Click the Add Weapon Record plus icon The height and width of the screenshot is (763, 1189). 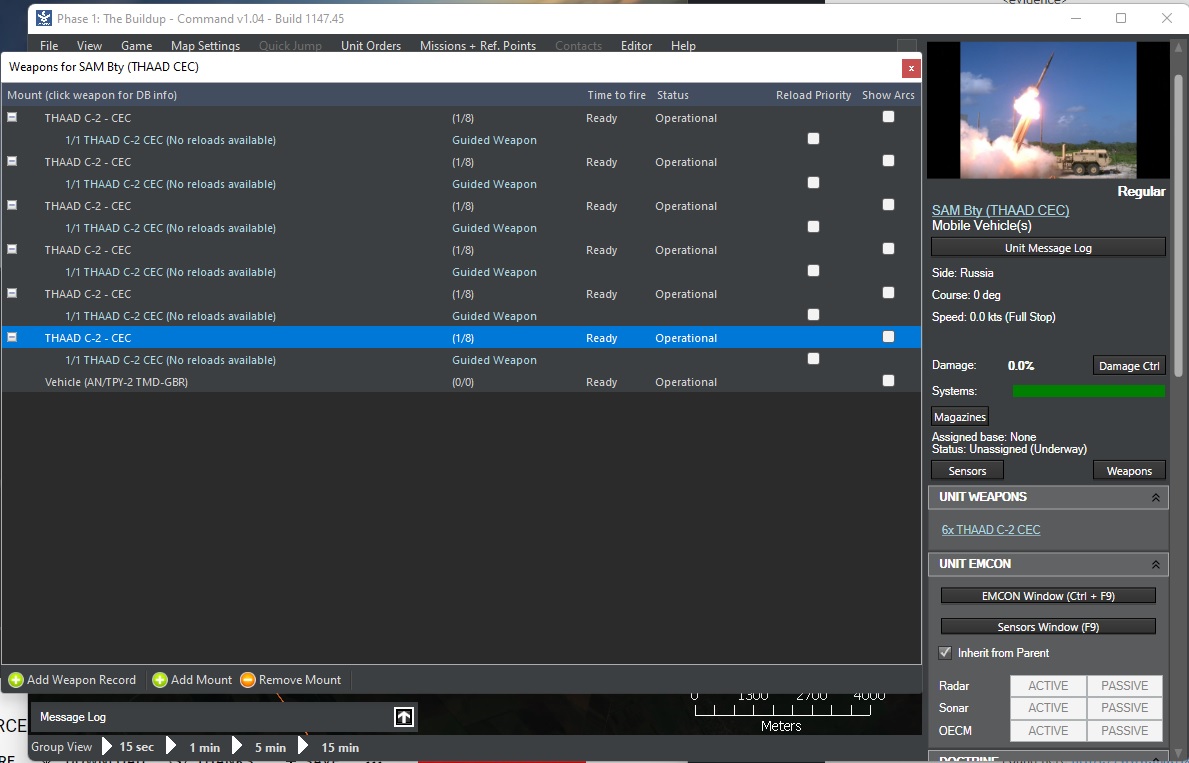tap(16, 680)
